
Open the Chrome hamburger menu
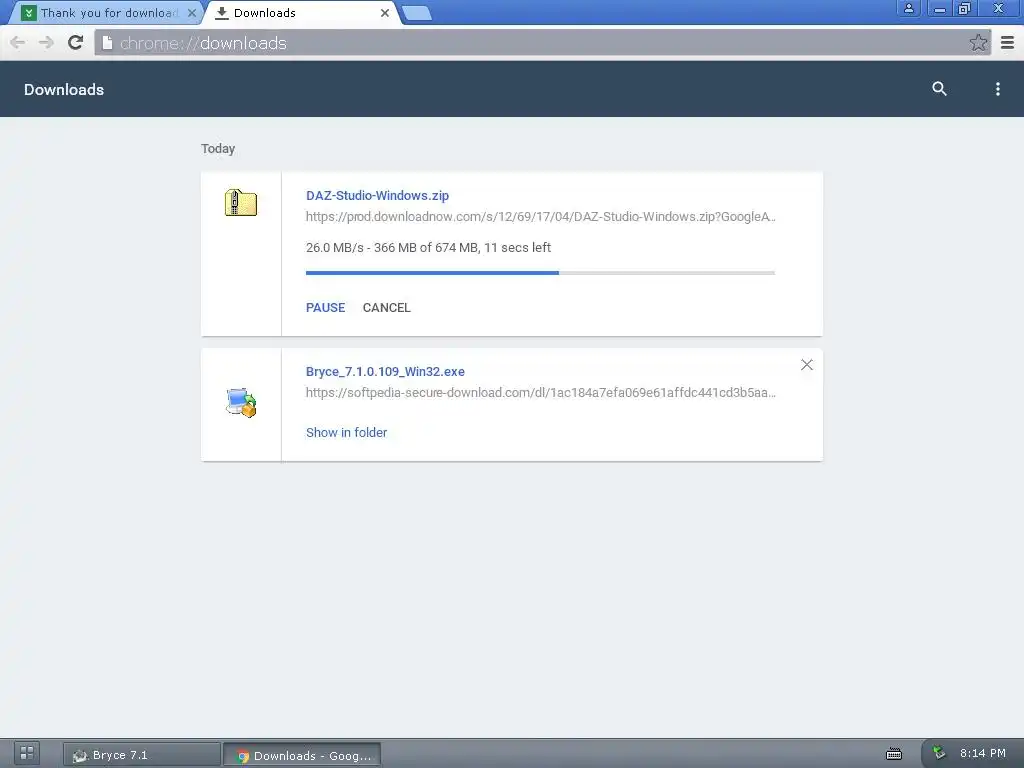point(1008,43)
